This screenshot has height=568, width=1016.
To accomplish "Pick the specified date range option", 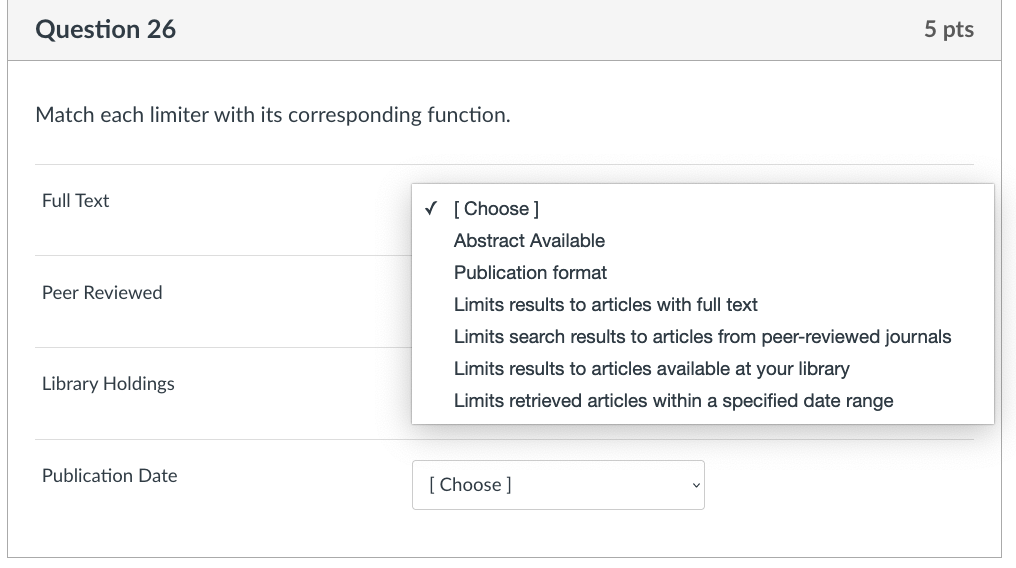I will (x=673, y=401).
